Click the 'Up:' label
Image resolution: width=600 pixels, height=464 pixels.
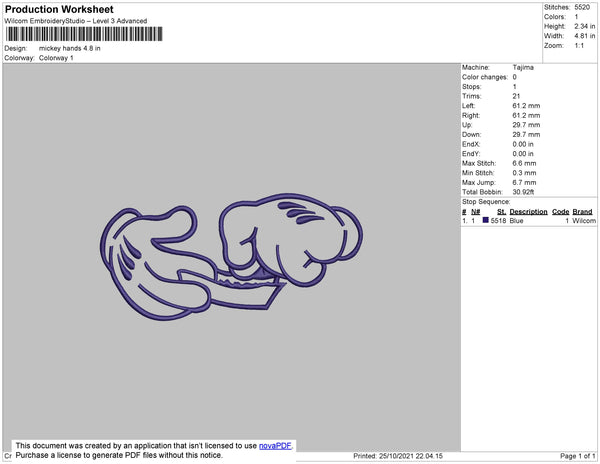coord(467,125)
